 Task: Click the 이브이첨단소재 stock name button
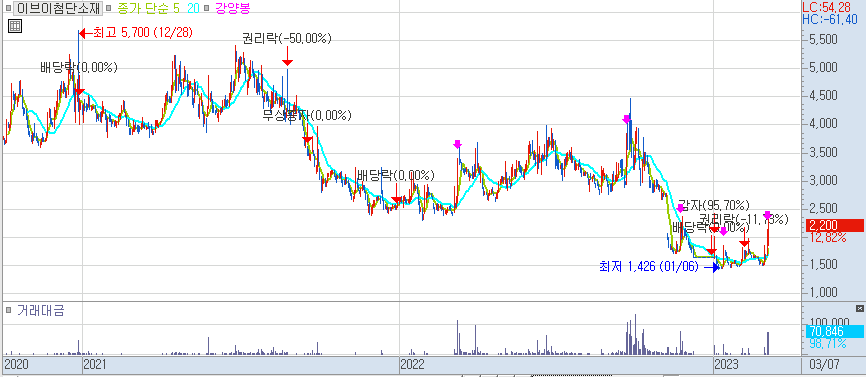click(58, 8)
